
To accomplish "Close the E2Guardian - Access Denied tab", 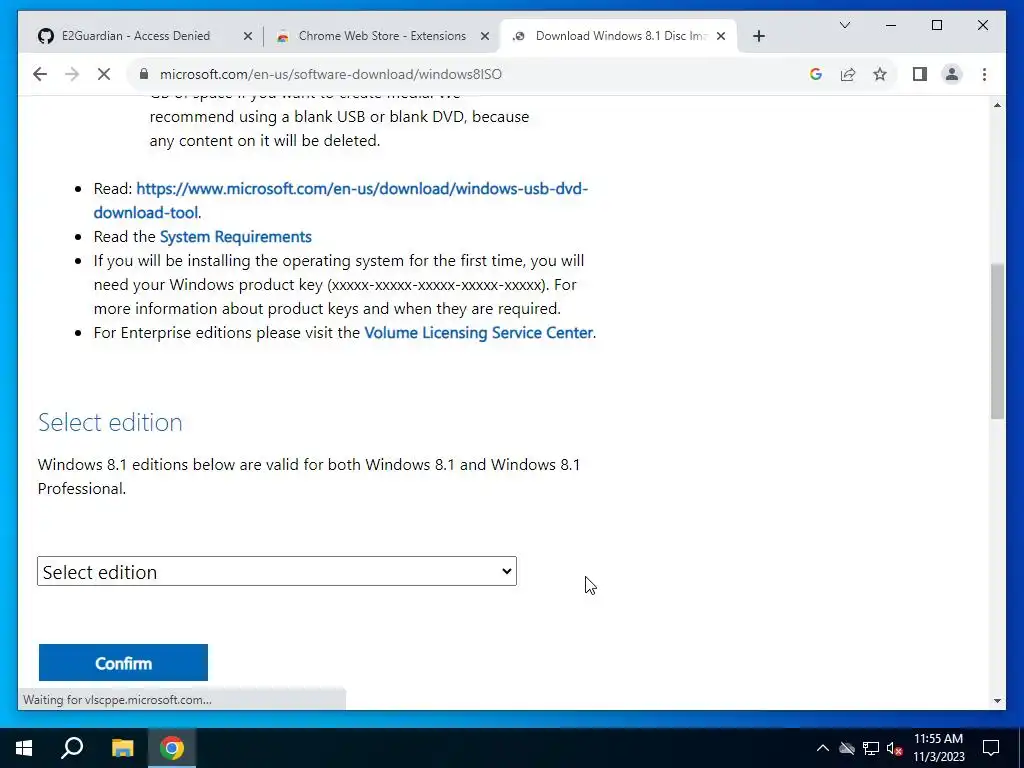I will point(248,36).
